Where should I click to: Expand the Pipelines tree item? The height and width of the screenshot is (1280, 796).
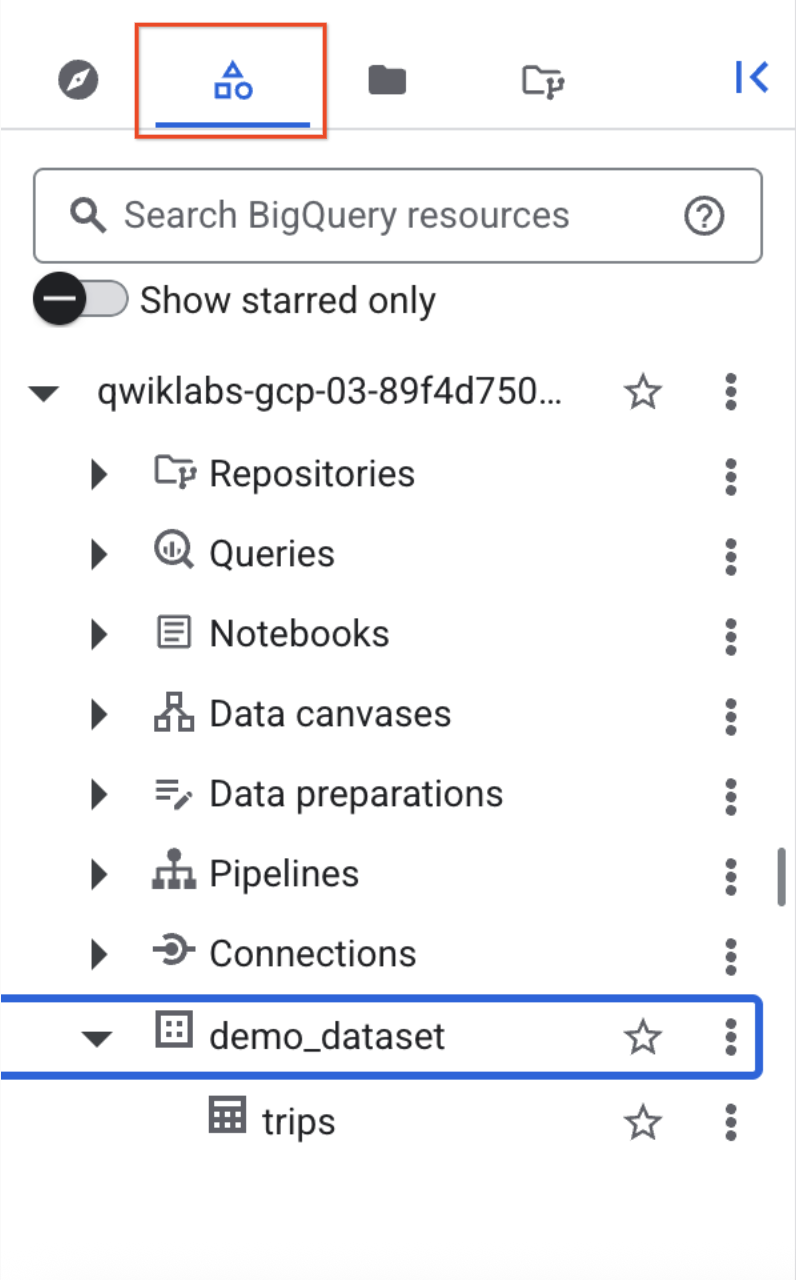[x=99, y=873]
